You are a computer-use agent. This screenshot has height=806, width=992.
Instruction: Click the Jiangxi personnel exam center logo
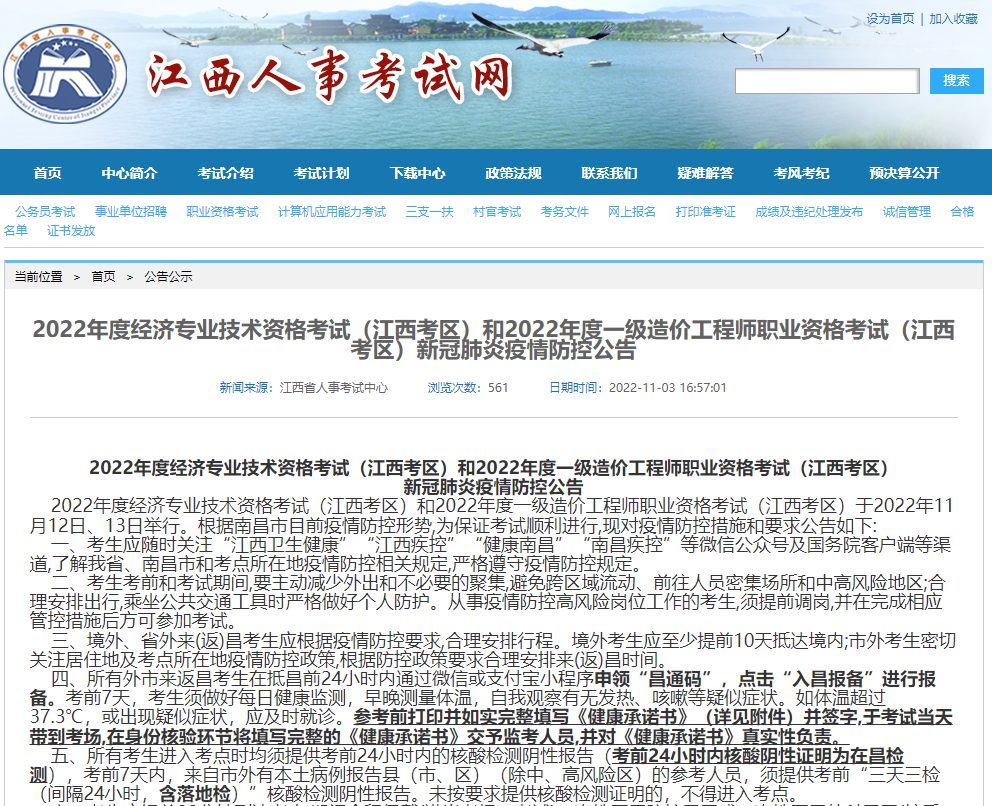point(66,74)
